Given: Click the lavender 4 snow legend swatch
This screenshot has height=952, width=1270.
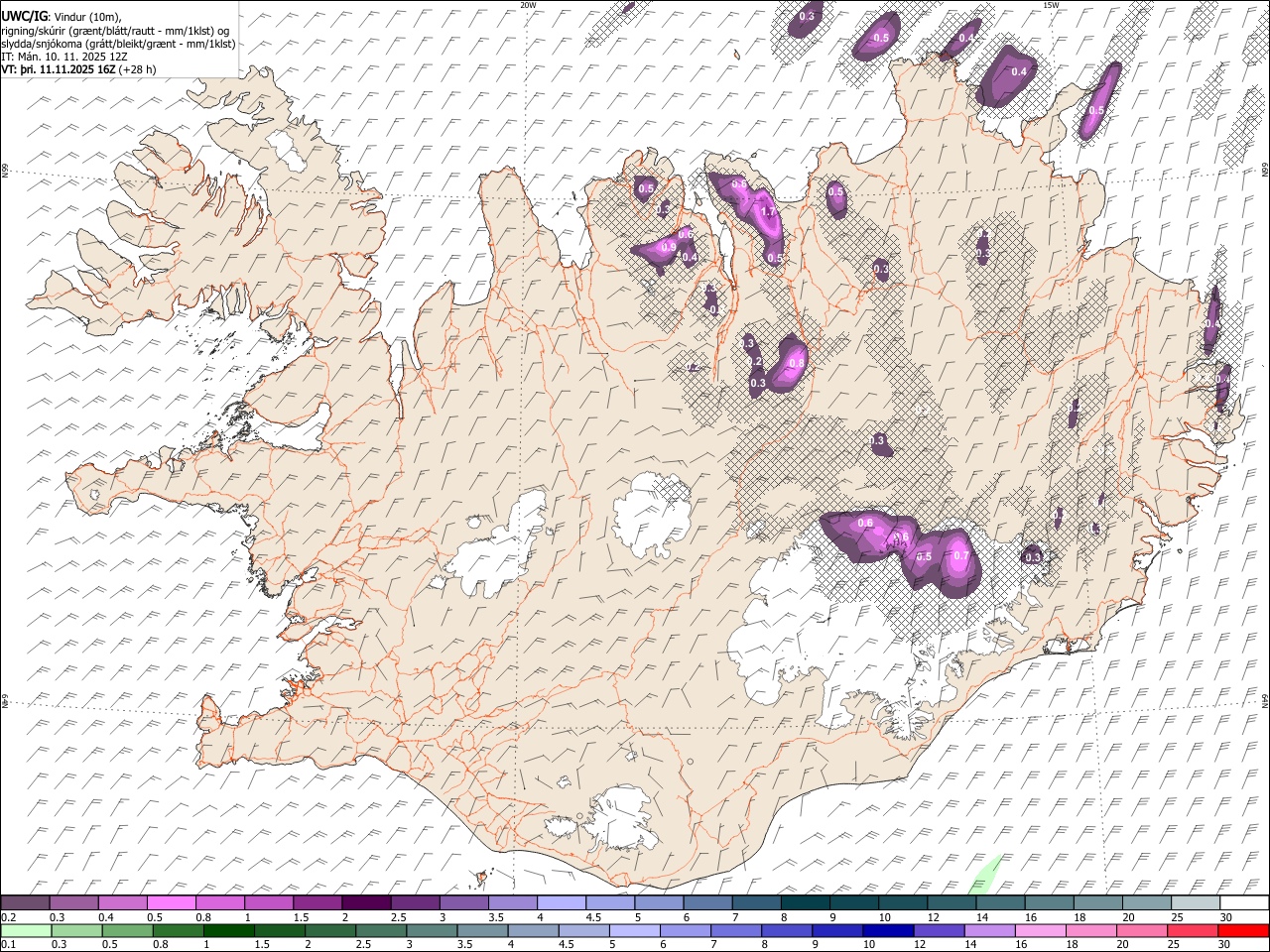Looking at the screenshot, I should pos(561,902).
